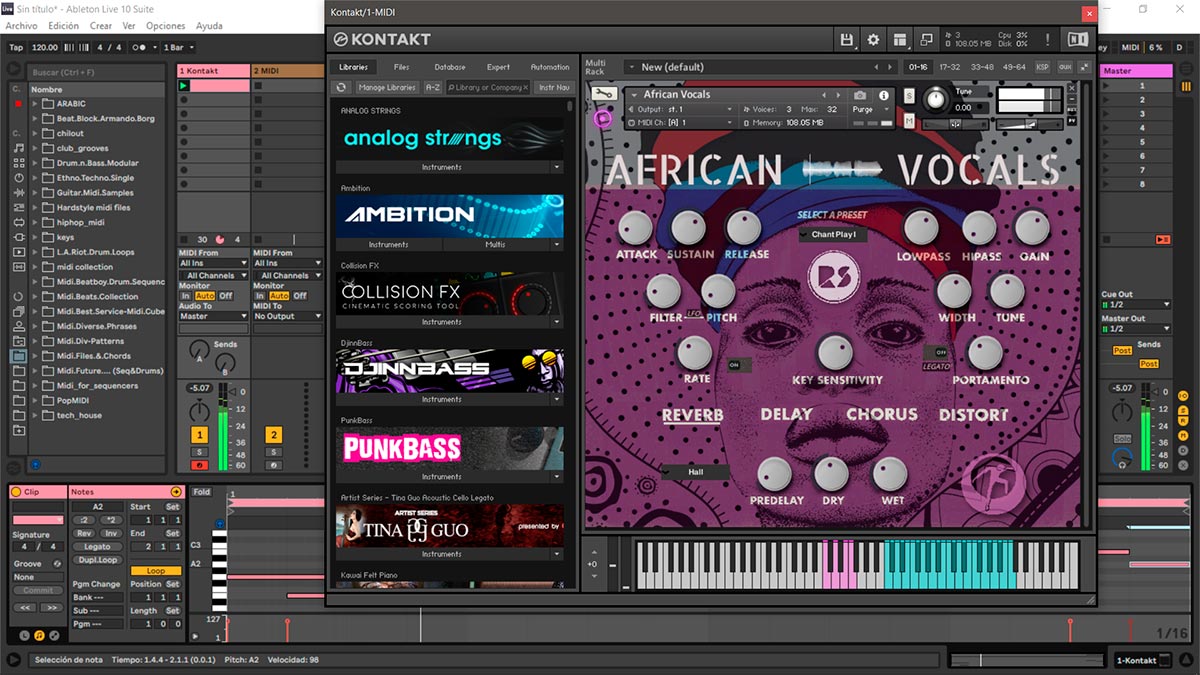This screenshot has width=1200, height=675.
Task: Click the minimize rack icon next to aux
Action: (1084, 67)
